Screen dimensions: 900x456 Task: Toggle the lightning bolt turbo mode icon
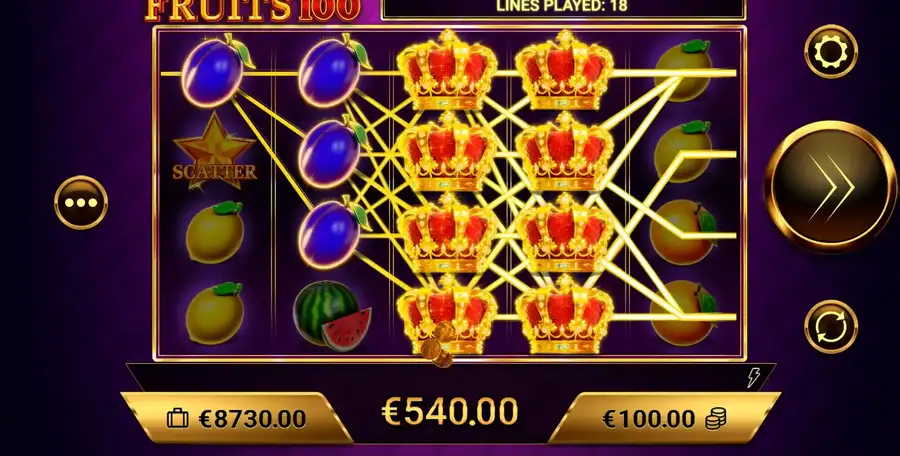point(754,377)
